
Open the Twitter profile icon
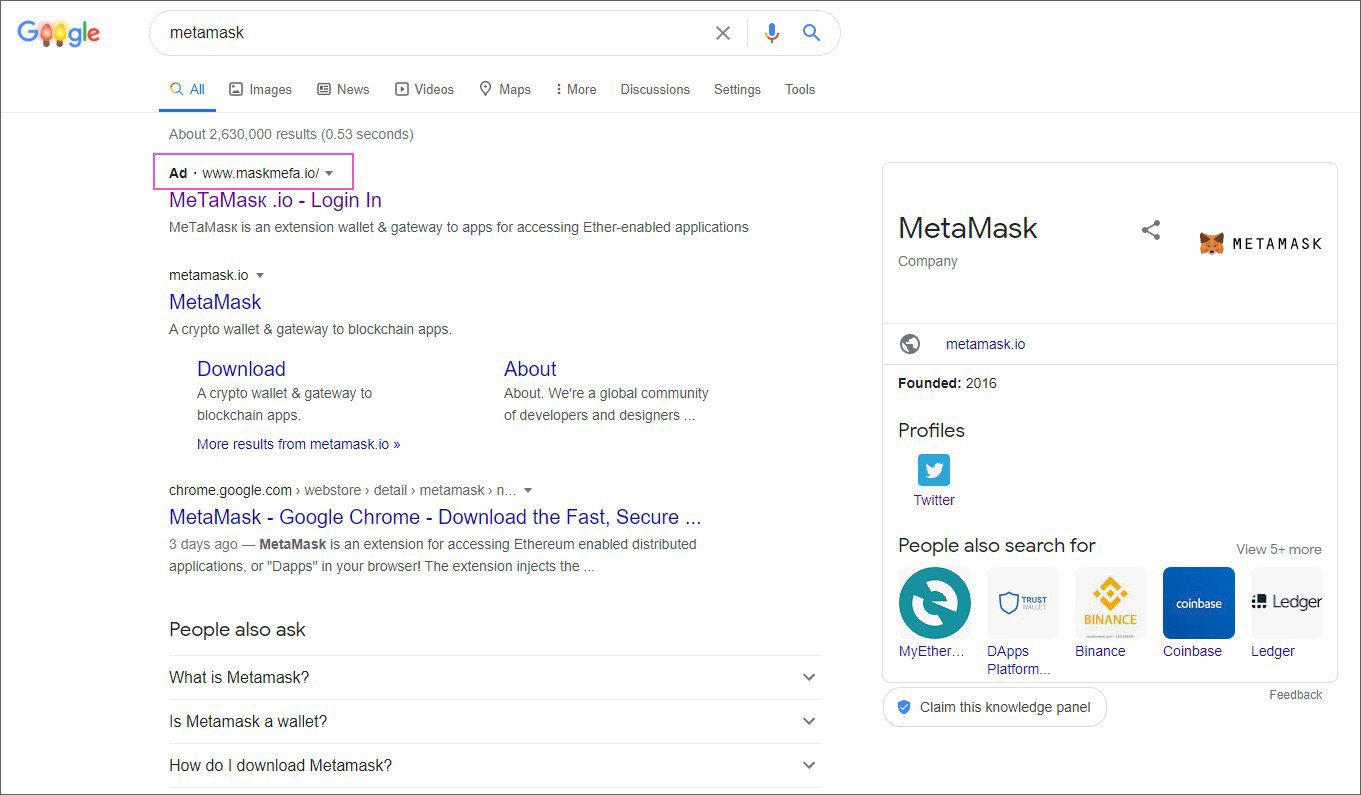[934, 470]
